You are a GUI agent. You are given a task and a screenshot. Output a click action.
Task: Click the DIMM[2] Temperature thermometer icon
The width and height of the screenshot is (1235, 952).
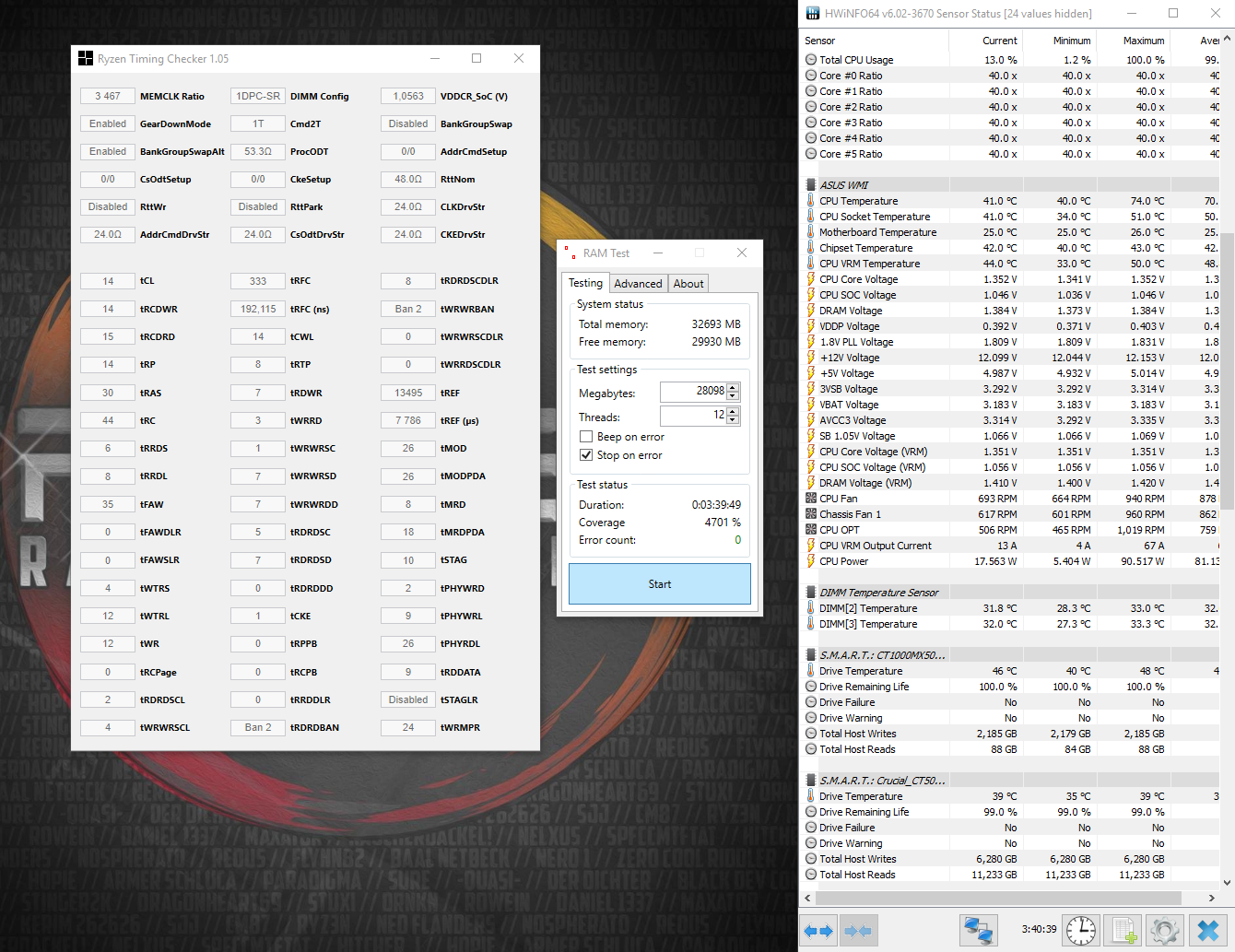811,608
